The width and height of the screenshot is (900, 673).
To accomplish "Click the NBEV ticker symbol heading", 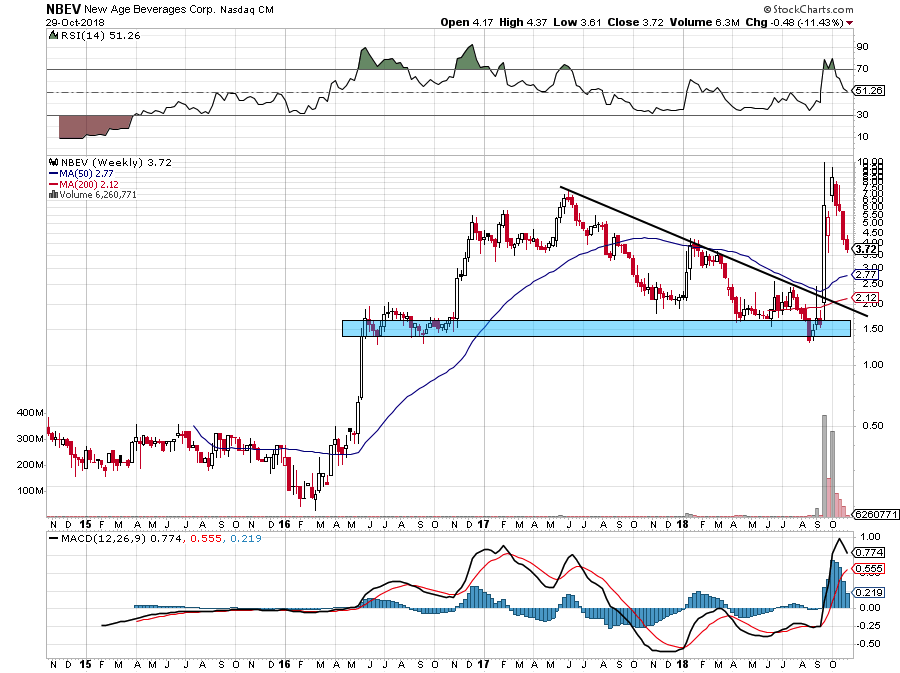I will pyautogui.click(x=64, y=9).
